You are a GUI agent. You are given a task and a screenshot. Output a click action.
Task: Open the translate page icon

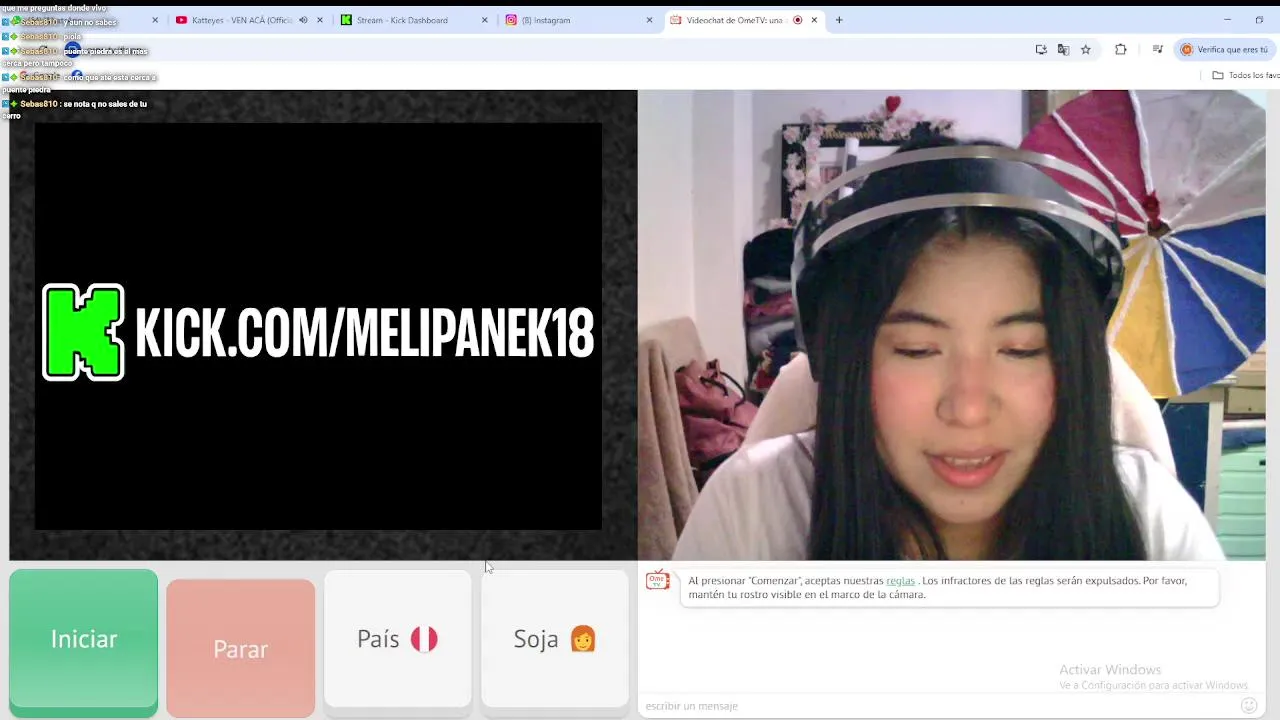(1063, 49)
